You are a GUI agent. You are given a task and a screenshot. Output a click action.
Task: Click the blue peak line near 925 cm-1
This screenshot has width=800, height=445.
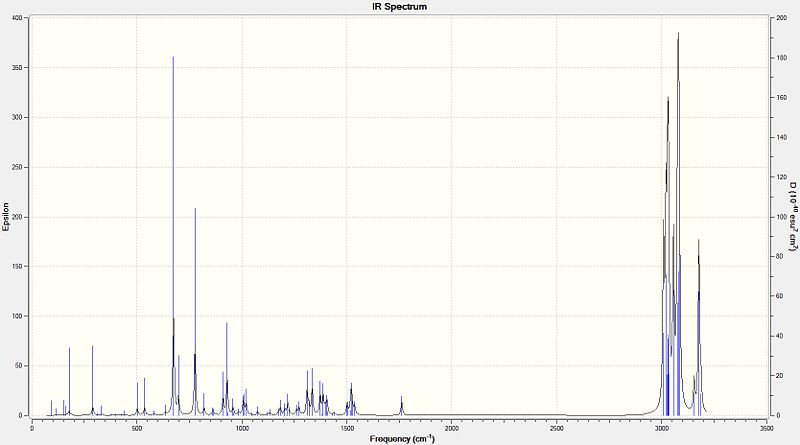coord(227,368)
